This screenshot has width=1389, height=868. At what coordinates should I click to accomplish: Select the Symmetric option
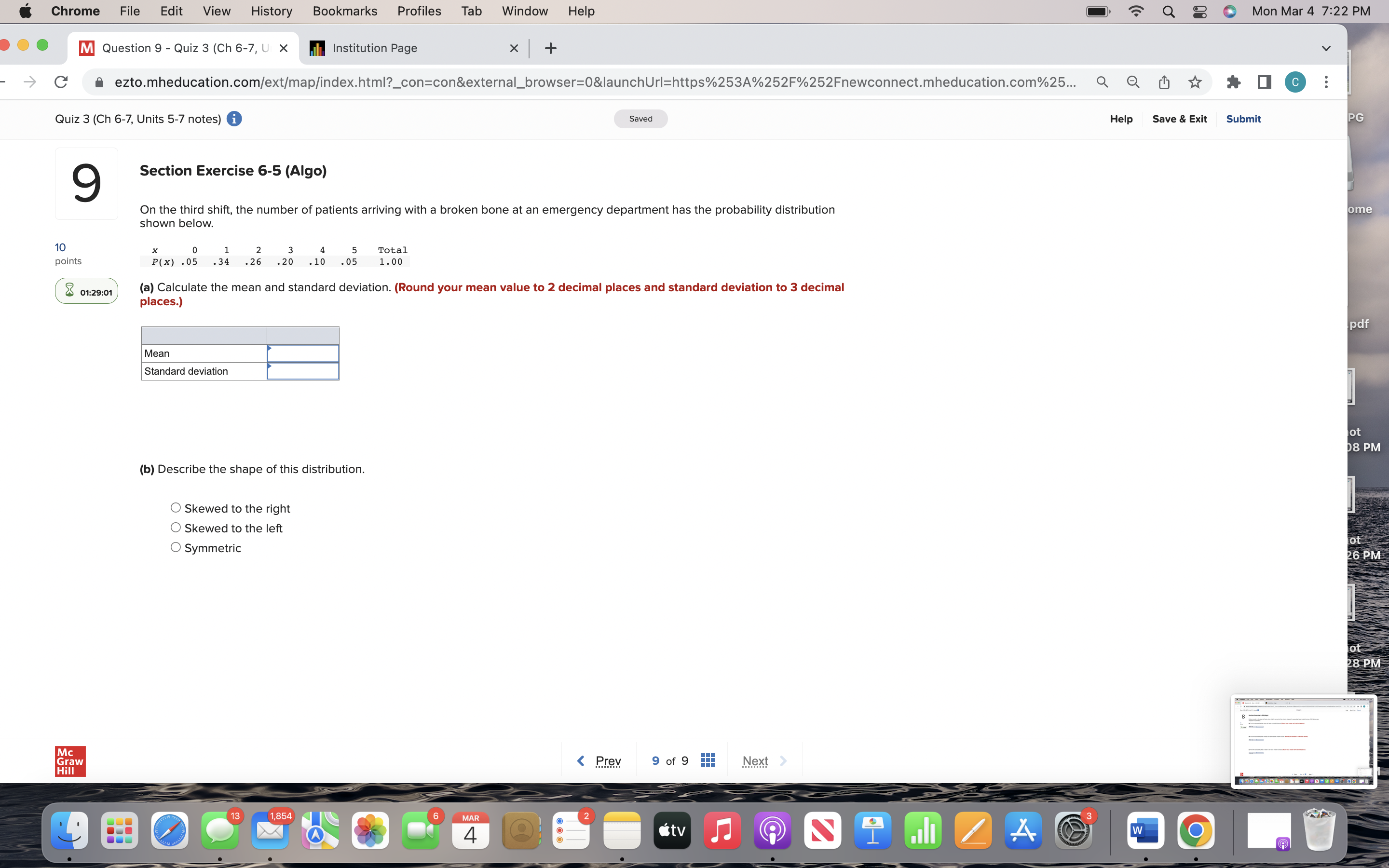(176, 547)
